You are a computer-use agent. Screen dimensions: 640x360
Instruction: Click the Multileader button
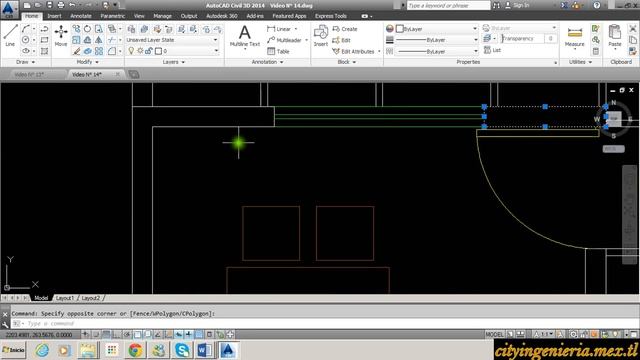click(285, 40)
